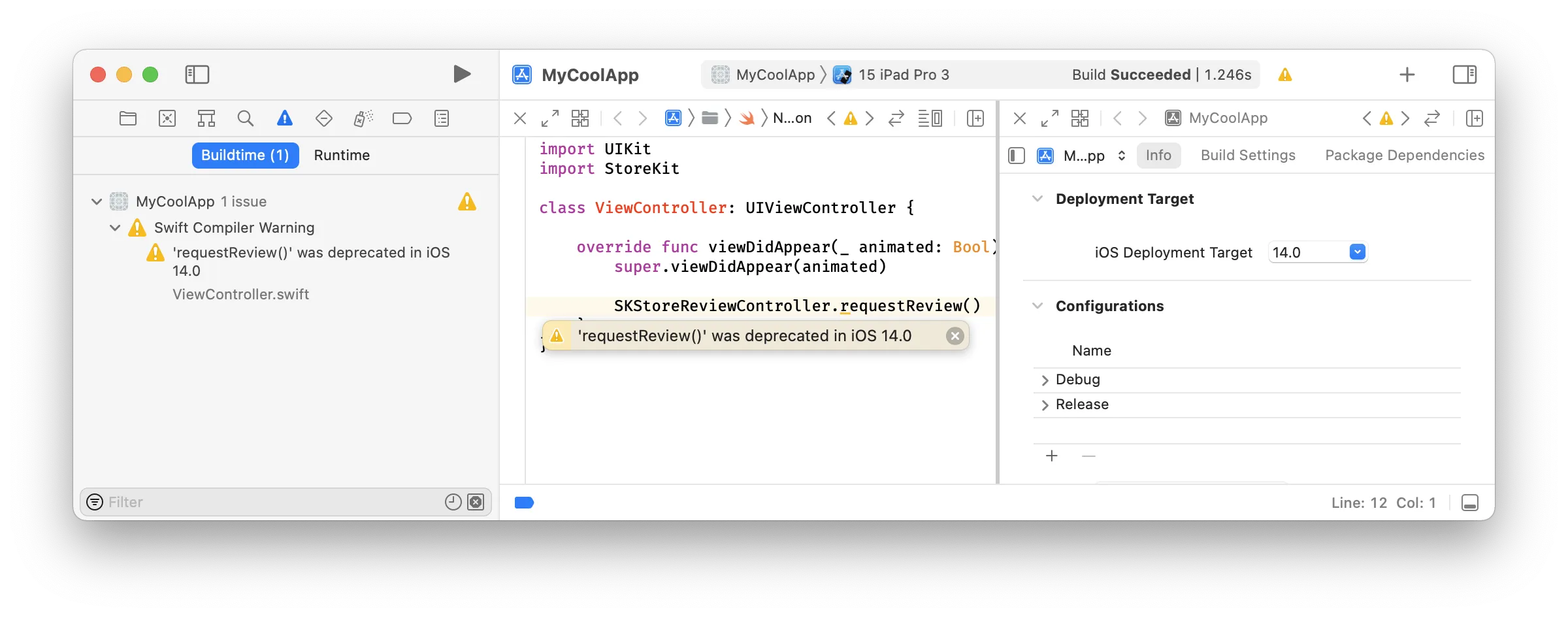Open the Debug navigator
The width and height of the screenshot is (1568, 617).
pos(363,118)
